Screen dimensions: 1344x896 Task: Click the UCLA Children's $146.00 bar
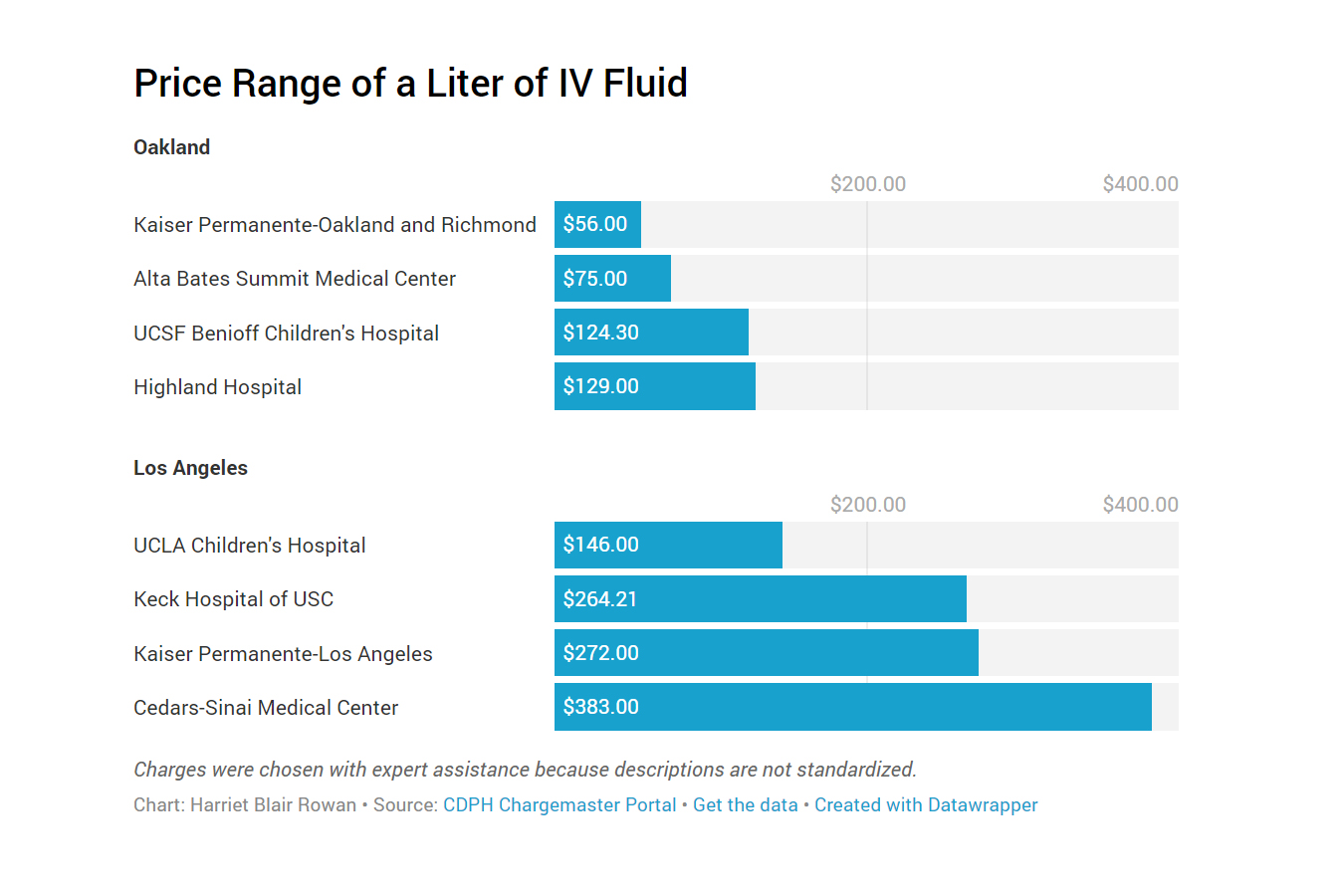pyautogui.click(x=668, y=546)
